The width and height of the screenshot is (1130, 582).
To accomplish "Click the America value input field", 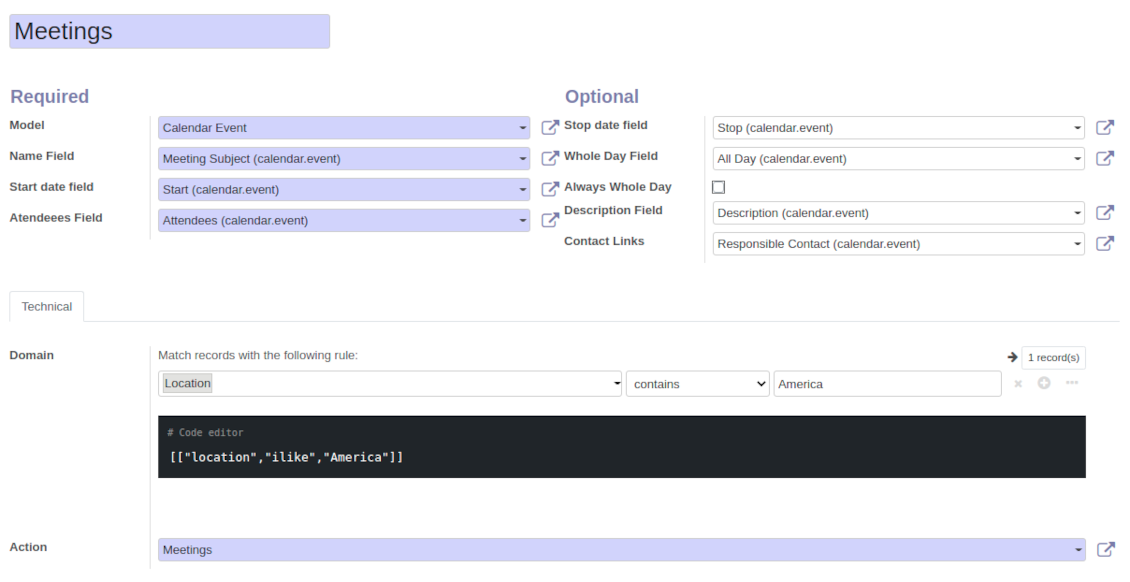I will (x=886, y=384).
